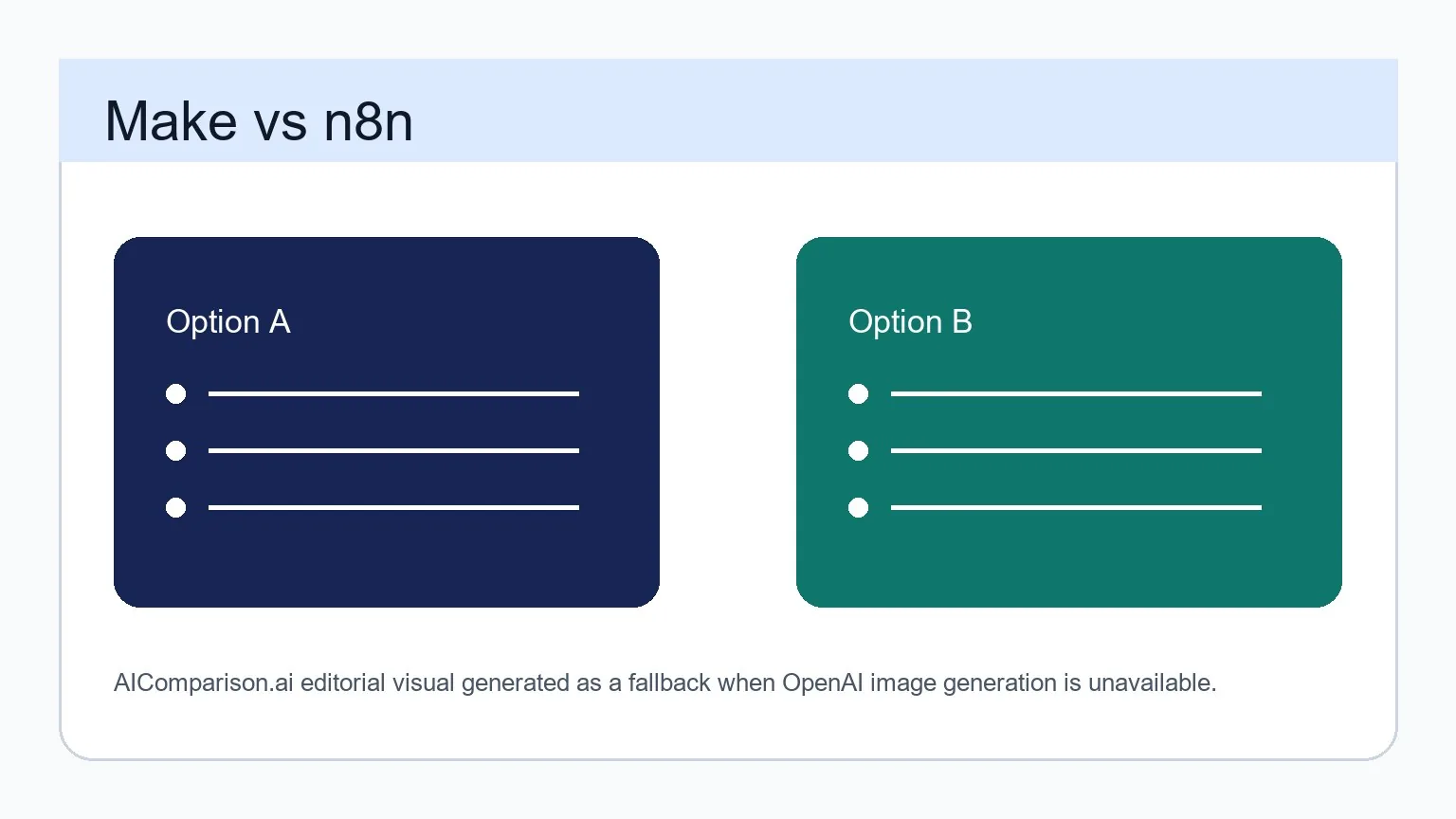Screen dimensions: 1456x819
Task: Click the second bullet dot under Option A
Action: click(175, 450)
